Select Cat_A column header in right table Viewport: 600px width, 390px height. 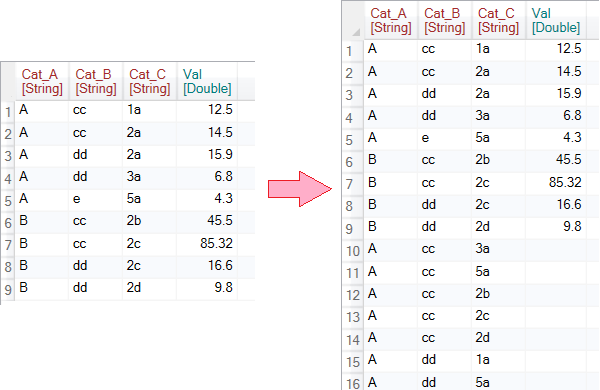[391, 21]
